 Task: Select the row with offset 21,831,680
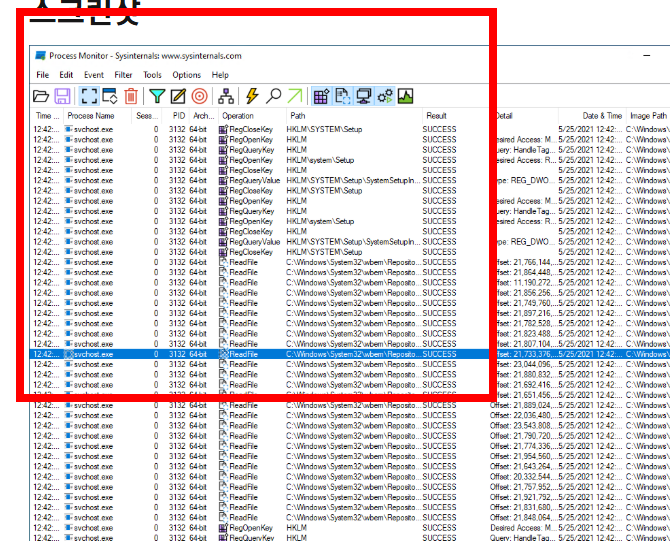pos(351,507)
